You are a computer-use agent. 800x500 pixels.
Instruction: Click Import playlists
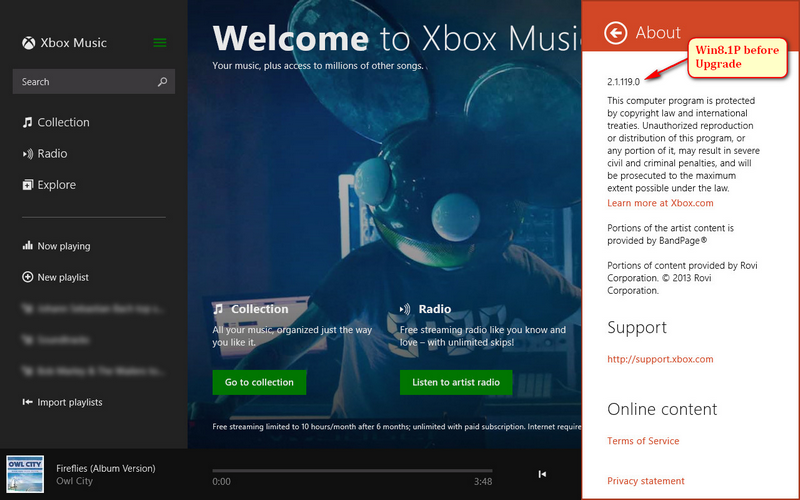click(69, 402)
